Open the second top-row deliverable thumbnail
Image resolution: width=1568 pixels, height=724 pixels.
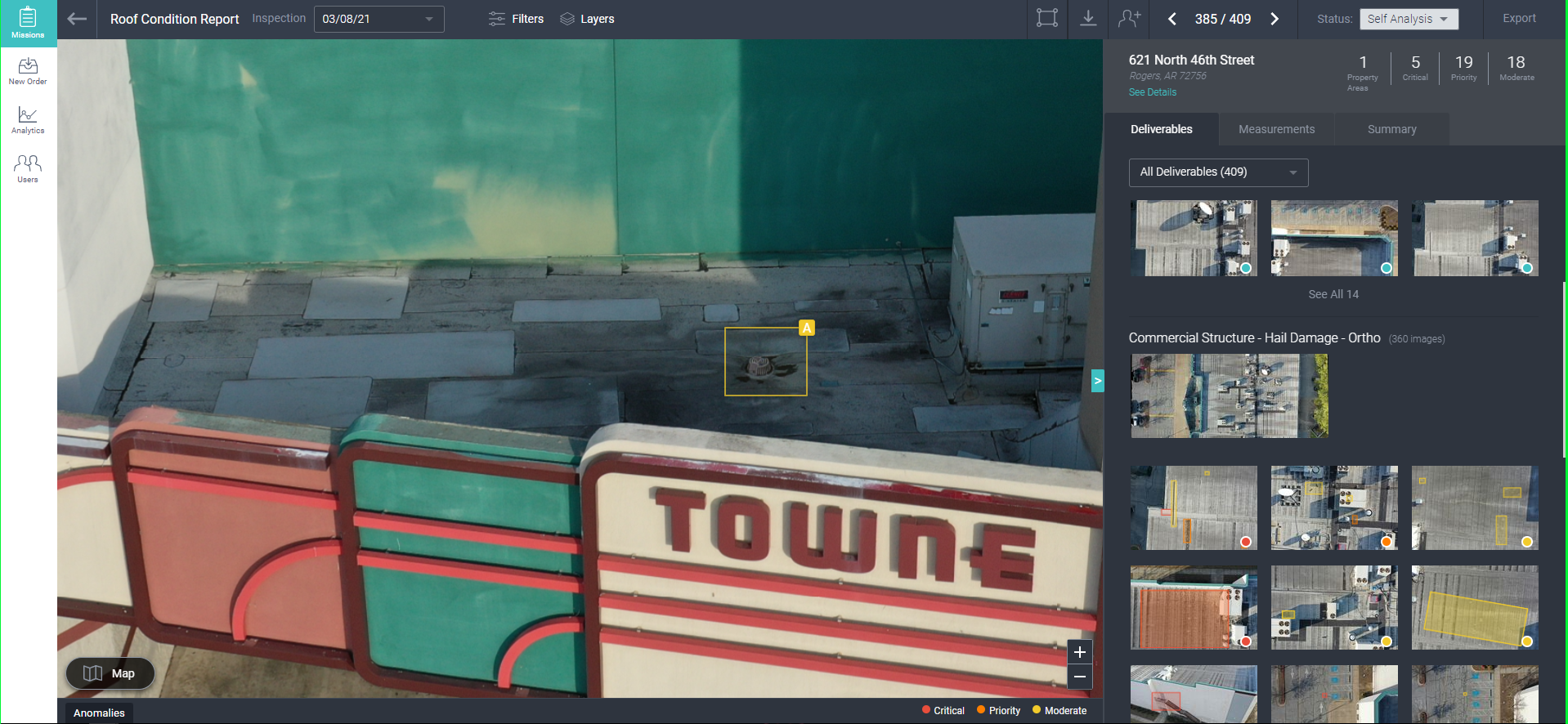pos(1334,238)
